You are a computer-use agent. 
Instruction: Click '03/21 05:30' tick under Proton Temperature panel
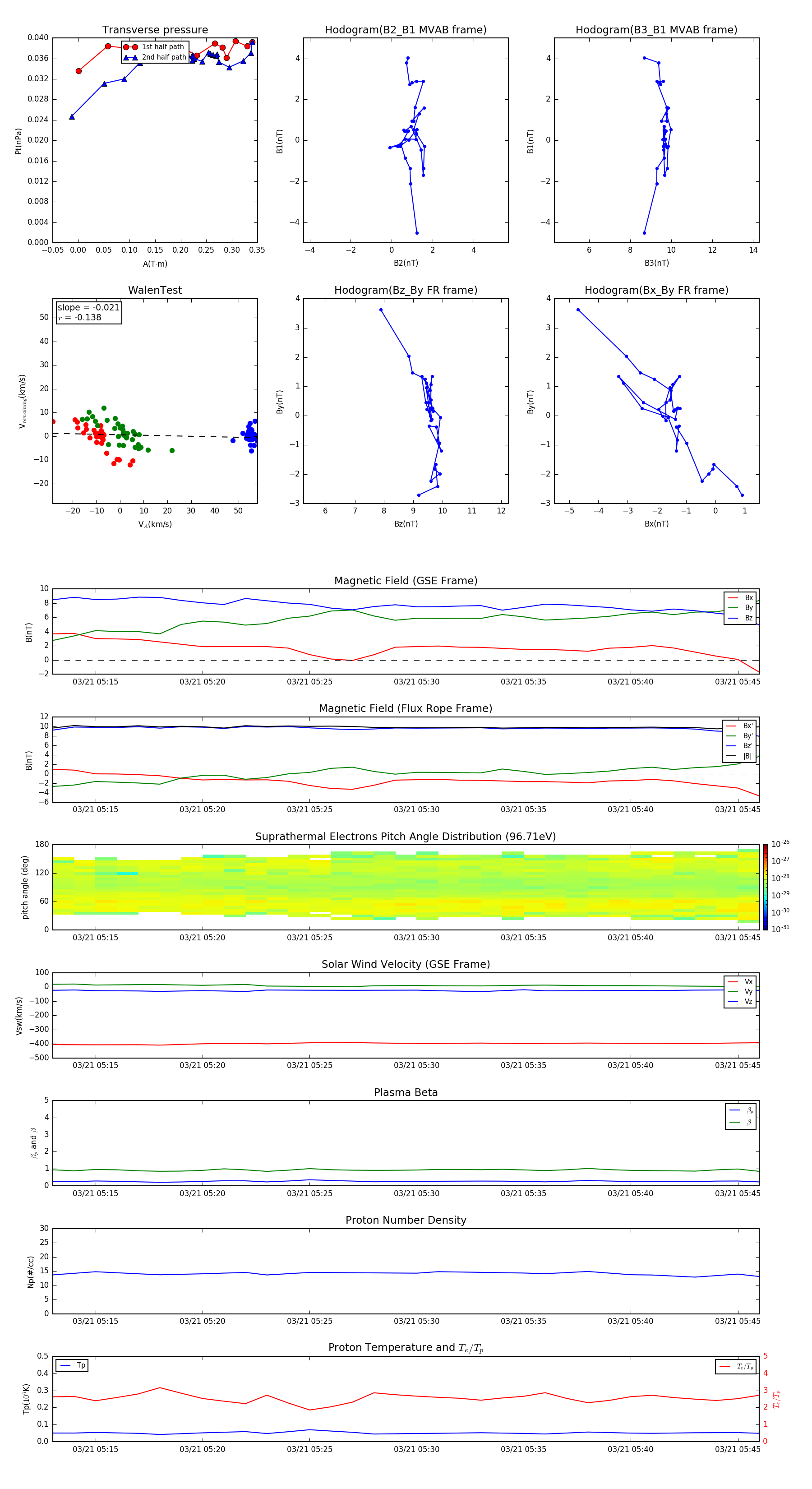coord(417,1449)
